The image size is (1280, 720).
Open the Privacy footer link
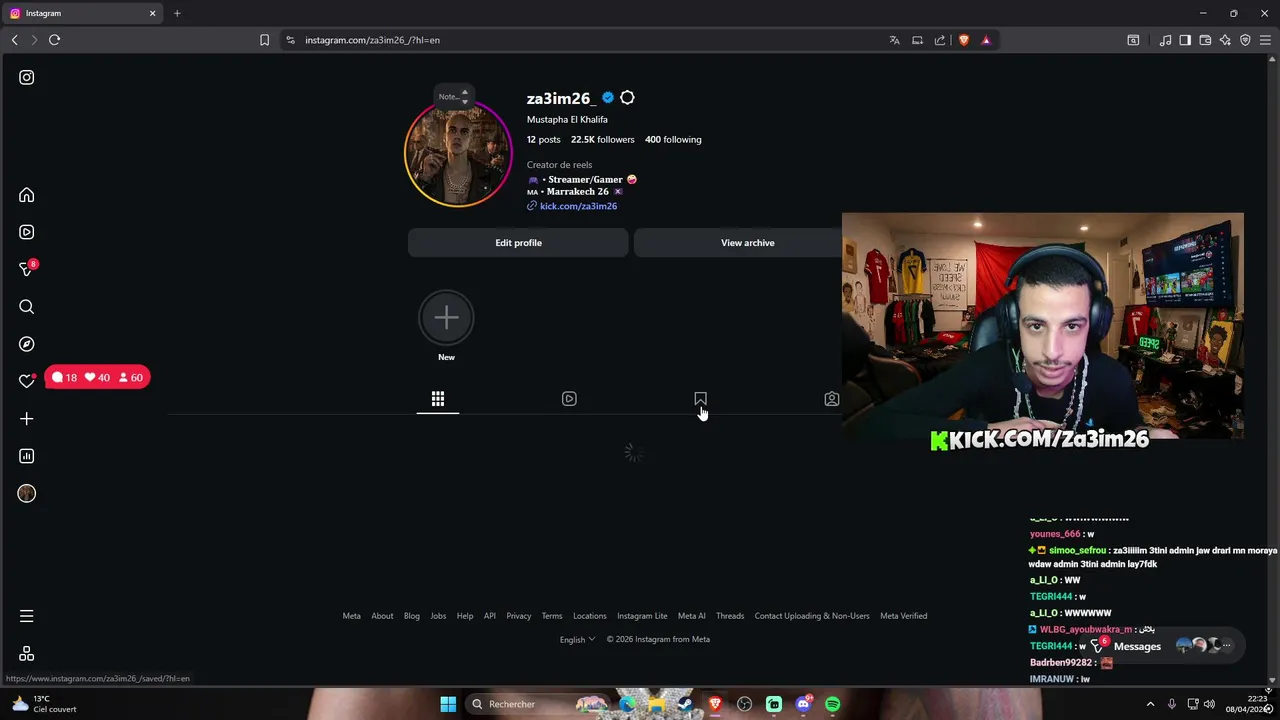518,616
